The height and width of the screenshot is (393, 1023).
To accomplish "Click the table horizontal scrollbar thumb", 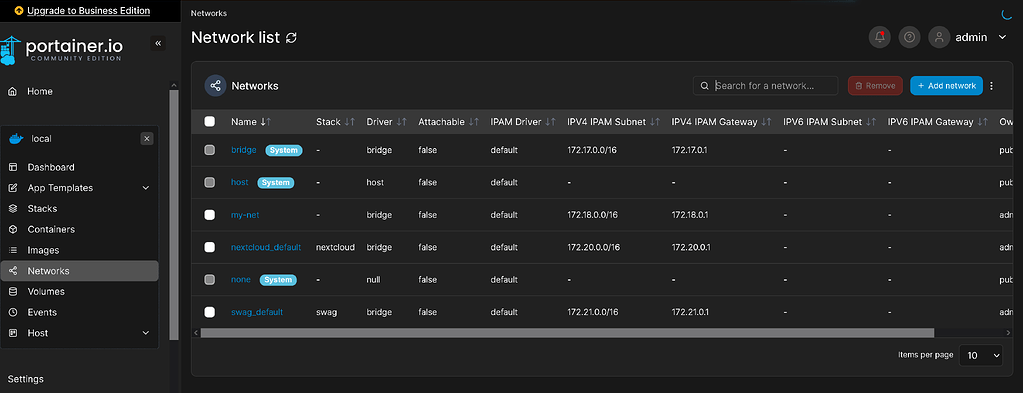I will pyautogui.click(x=567, y=333).
